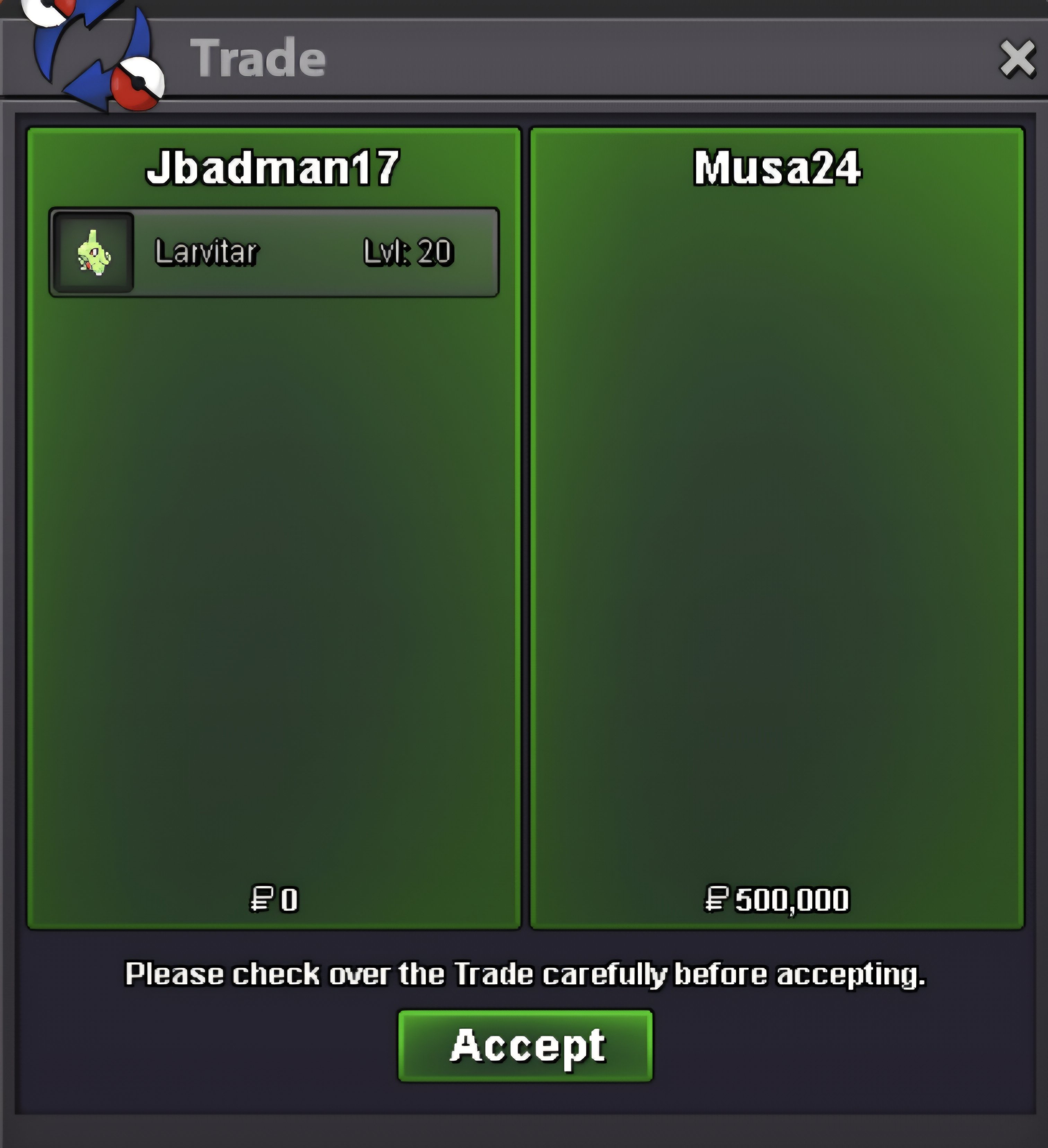This screenshot has width=1048, height=1148.
Task: Click the Pokedollar symbol beside 500,000
Action: (717, 899)
